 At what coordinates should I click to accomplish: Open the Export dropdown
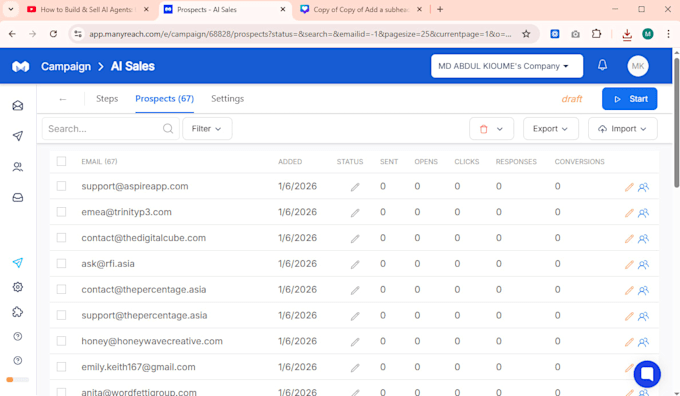[550, 129]
